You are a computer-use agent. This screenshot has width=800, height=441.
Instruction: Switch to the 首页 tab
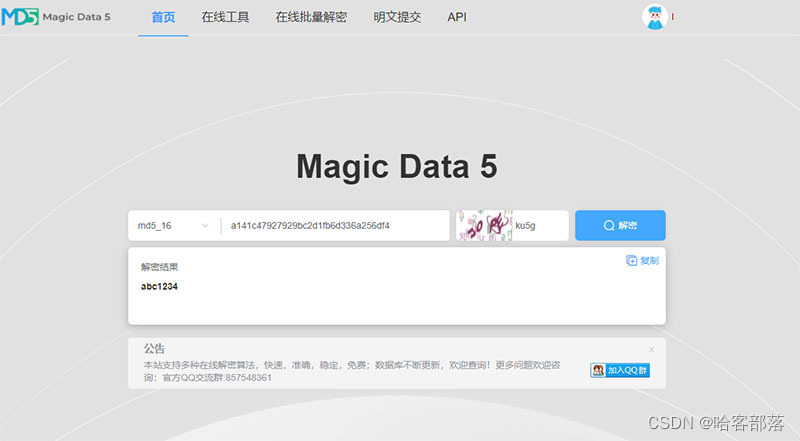click(163, 17)
